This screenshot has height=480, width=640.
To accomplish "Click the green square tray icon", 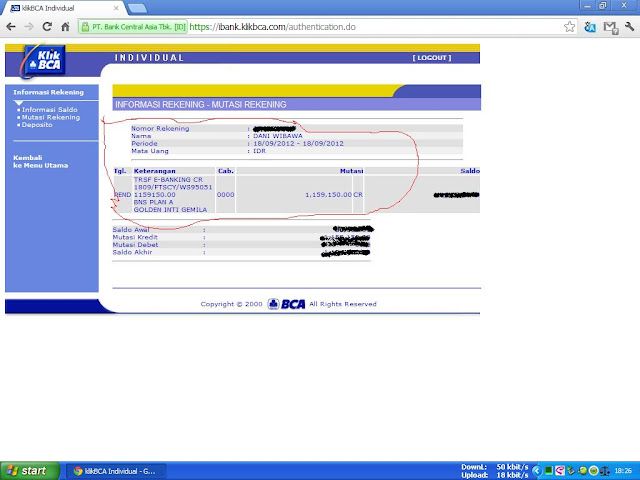I will [x=549, y=471].
